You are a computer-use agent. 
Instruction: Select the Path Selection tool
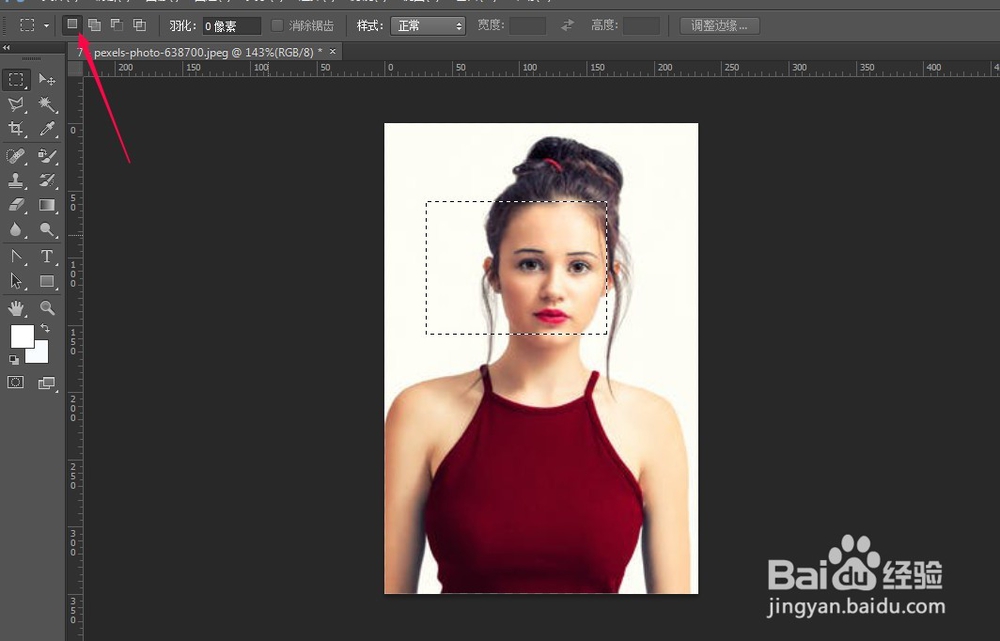[x=16, y=281]
